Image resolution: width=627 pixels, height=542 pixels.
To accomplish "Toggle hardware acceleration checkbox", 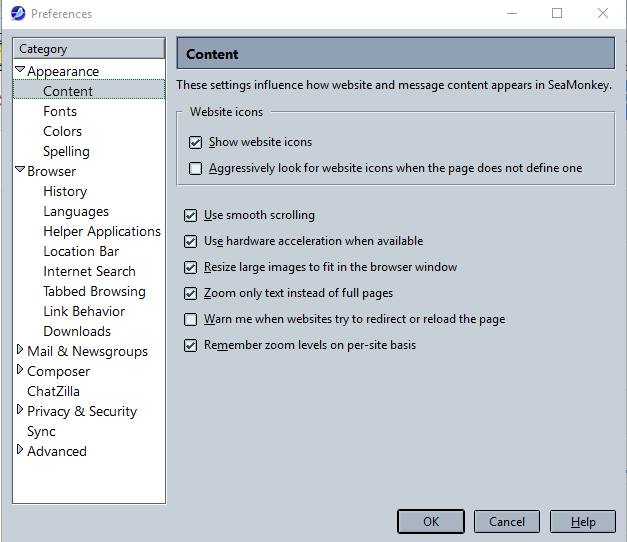I will pos(191,241).
